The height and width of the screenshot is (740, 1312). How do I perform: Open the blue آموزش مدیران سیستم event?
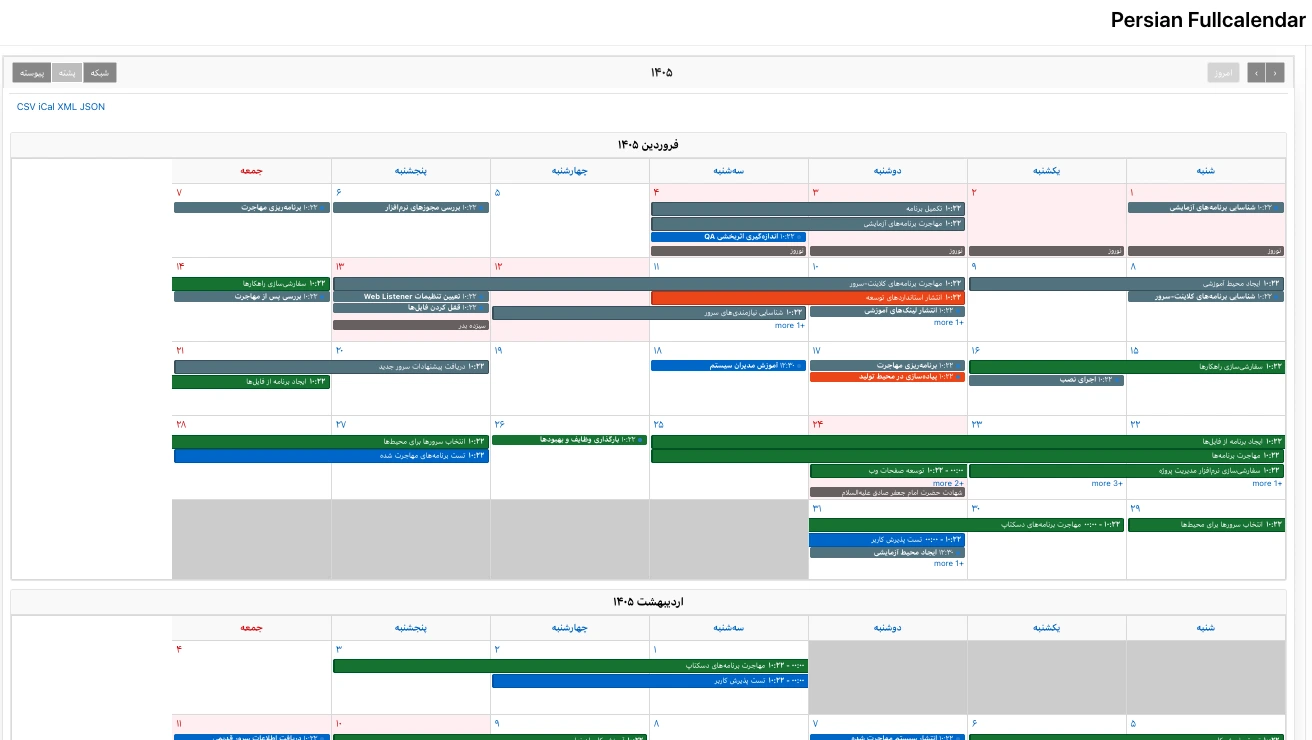(x=728, y=365)
